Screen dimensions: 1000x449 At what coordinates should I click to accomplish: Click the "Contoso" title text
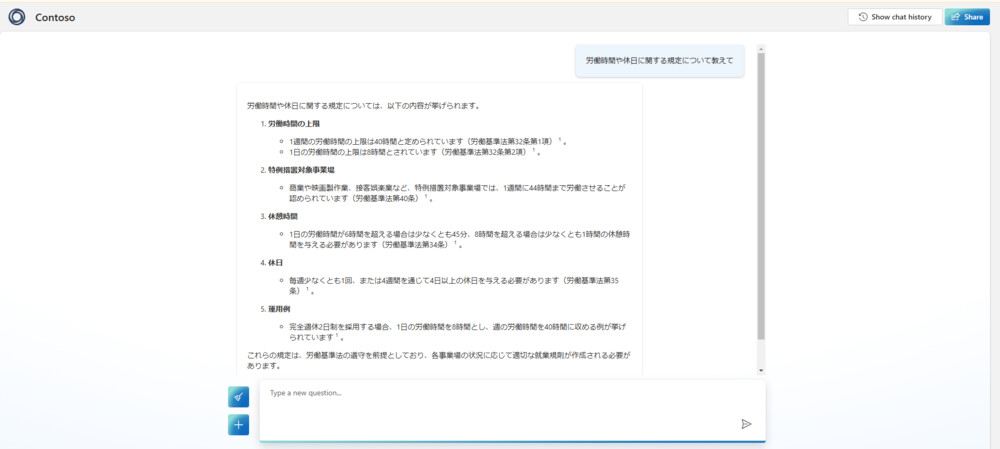click(55, 18)
